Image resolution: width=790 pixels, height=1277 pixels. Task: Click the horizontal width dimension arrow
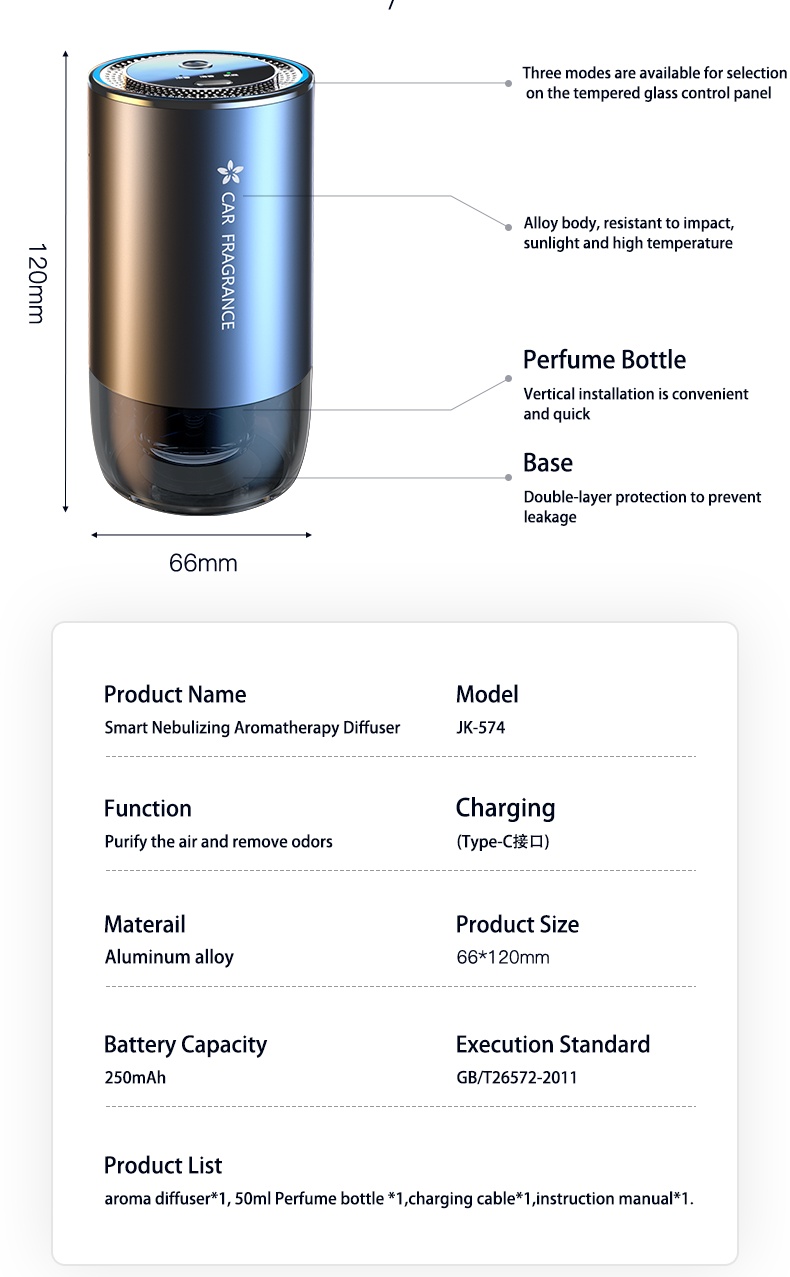click(201, 535)
